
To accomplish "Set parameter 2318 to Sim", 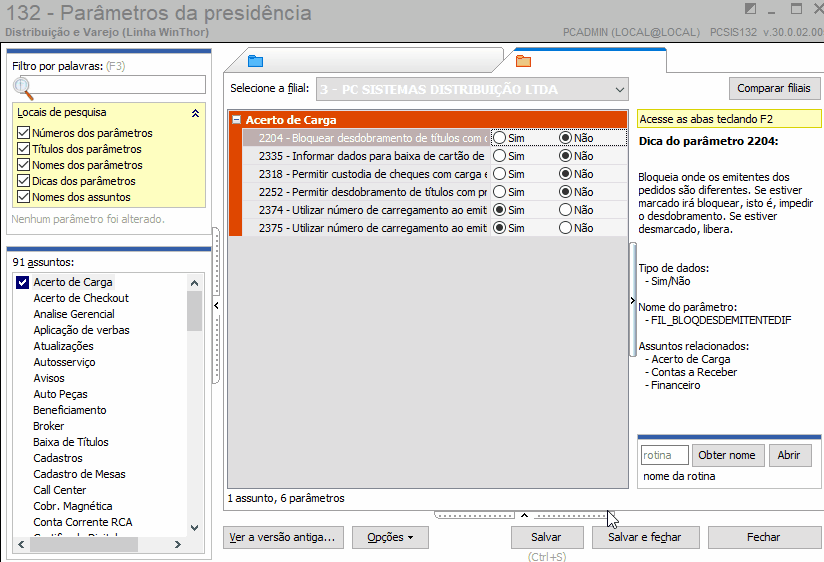I will [x=499, y=173].
